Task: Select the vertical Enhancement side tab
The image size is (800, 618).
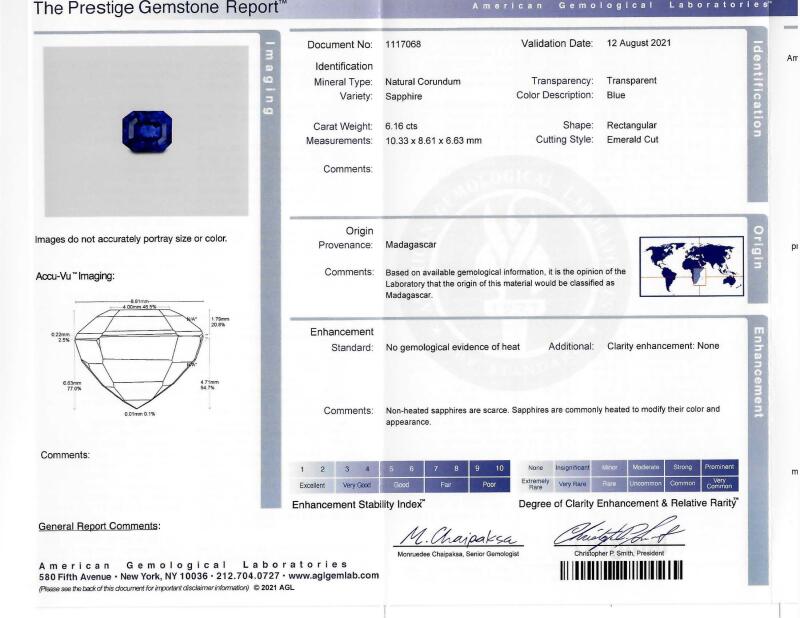Action: tap(757, 372)
